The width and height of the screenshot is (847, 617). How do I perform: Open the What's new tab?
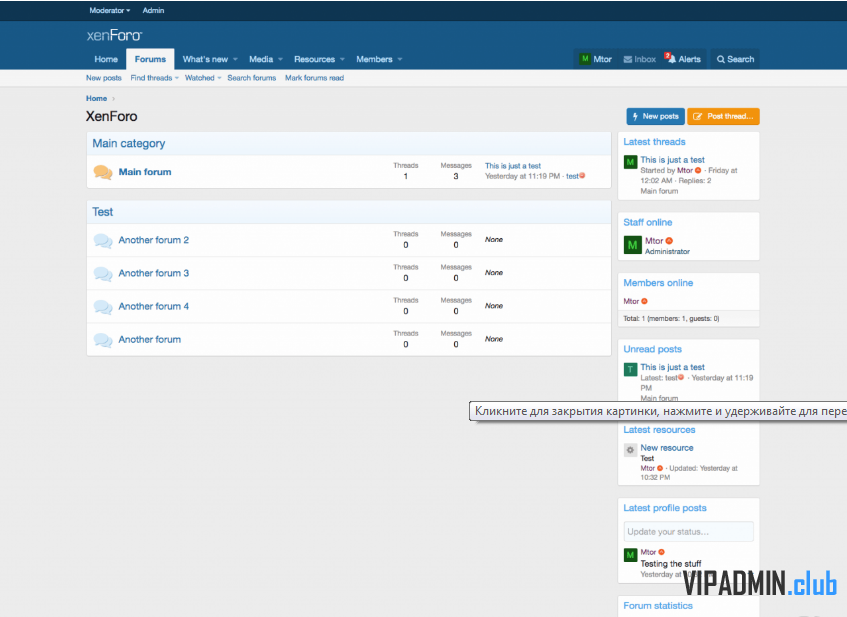coord(205,59)
